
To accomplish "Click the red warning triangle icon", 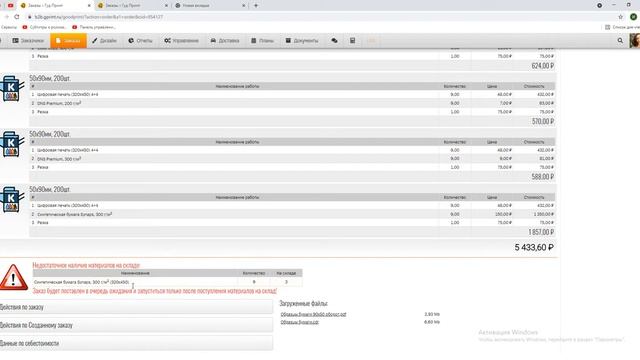I will point(13,278).
